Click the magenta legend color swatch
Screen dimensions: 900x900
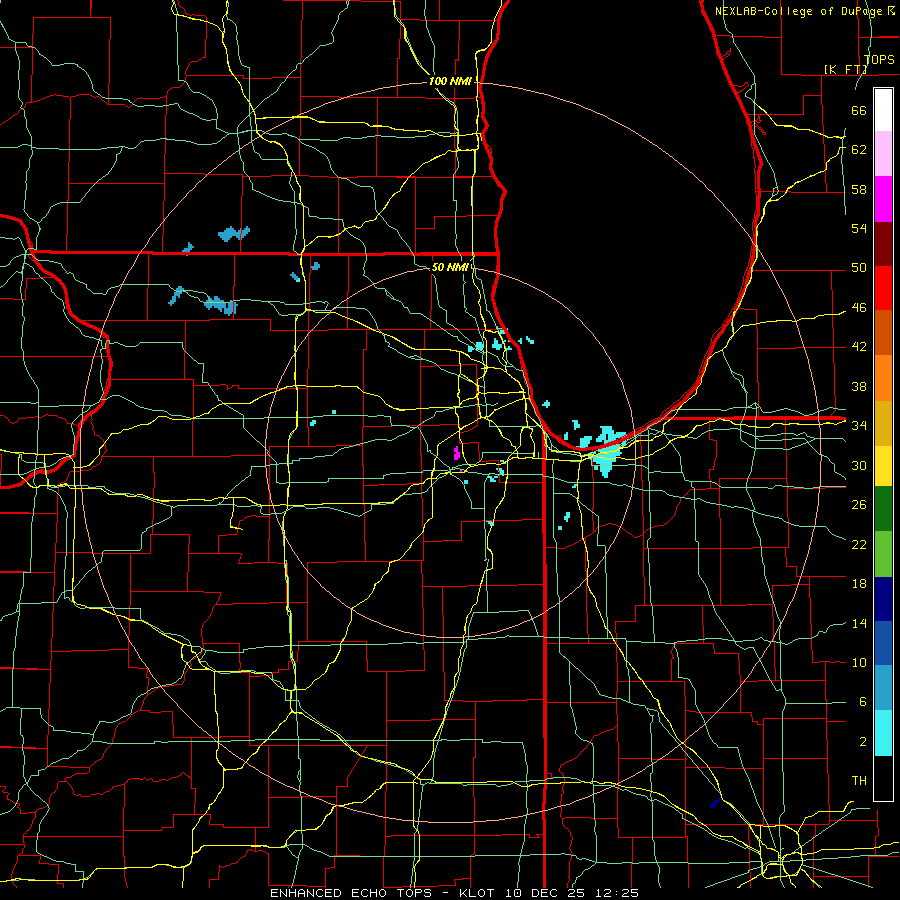tap(883, 199)
